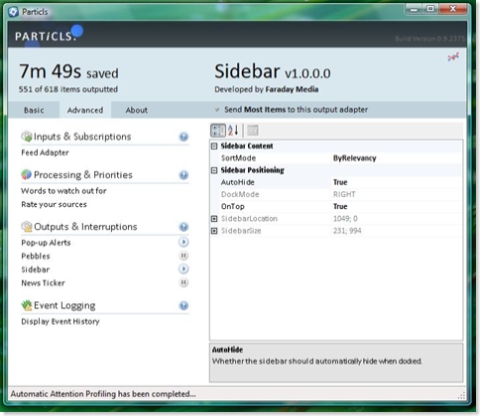Viewport: 480px width, 416px height.
Task: Open Feed Adapter settings
Action: [45, 153]
